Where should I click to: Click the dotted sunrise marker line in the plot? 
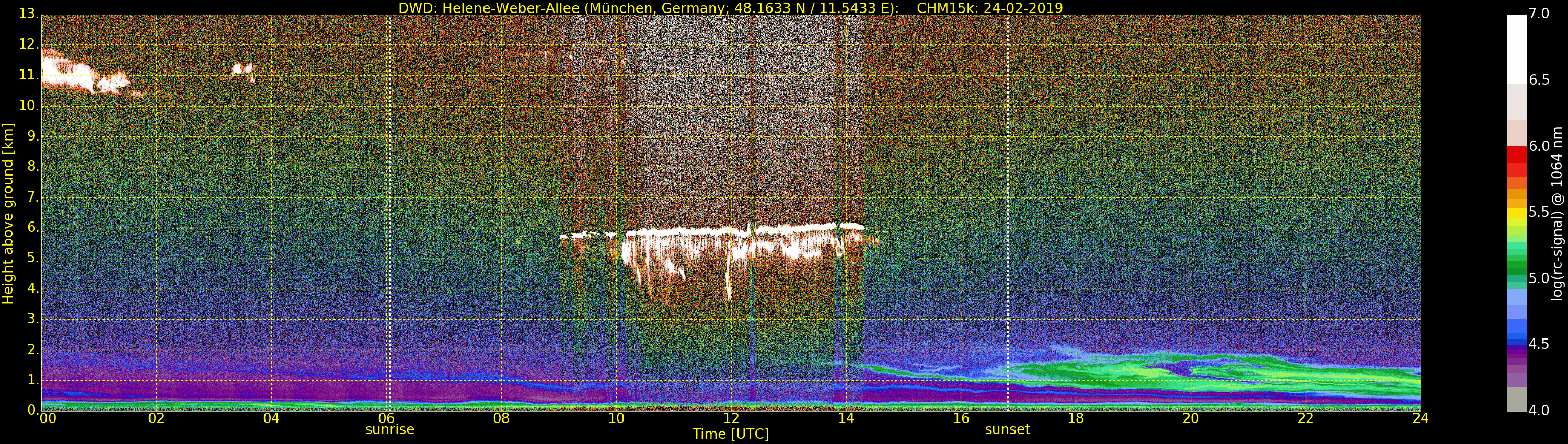[x=390, y=213]
